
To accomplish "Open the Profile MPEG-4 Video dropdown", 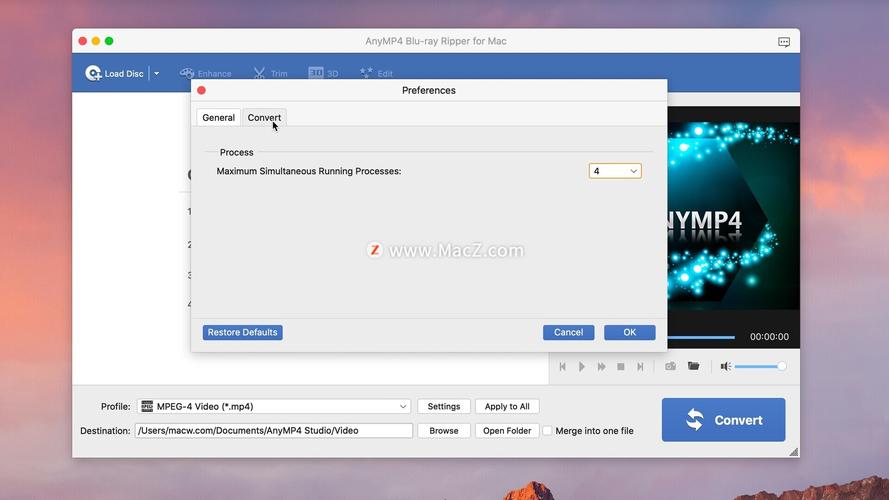I will tap(273, 406).
